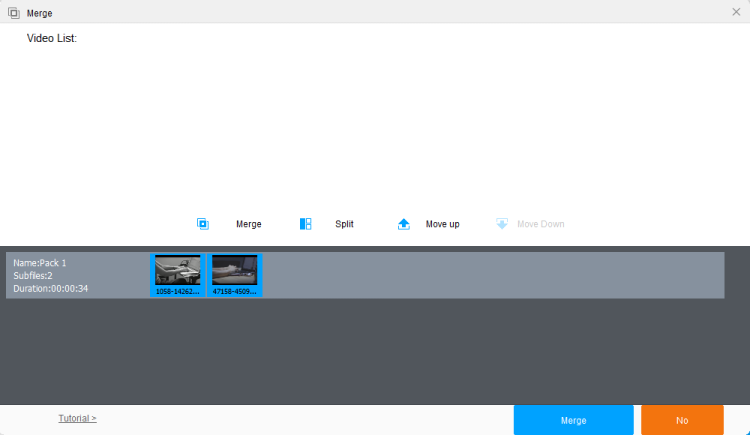Close the Merge dialog window
Image resolution: width=750 pixels, height=435 pixels.
pyautogui.click(x=736, y=11)
